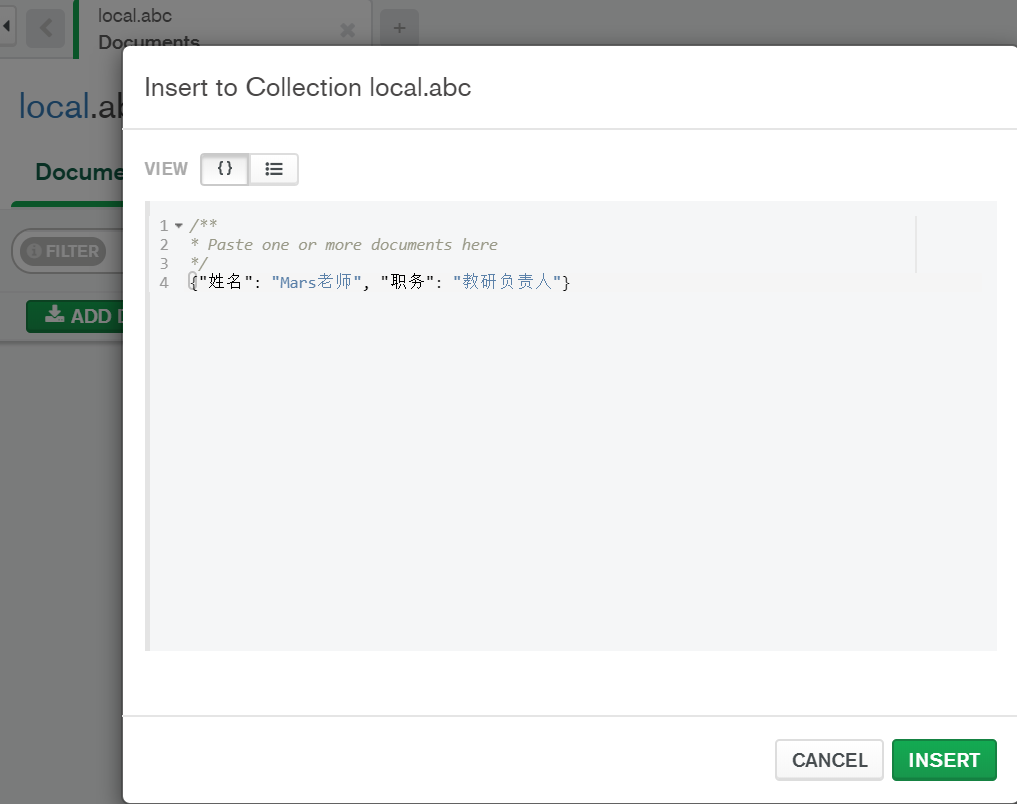
Task: Collapse comment block fold arrow on line 1
Action: [179, 226]
